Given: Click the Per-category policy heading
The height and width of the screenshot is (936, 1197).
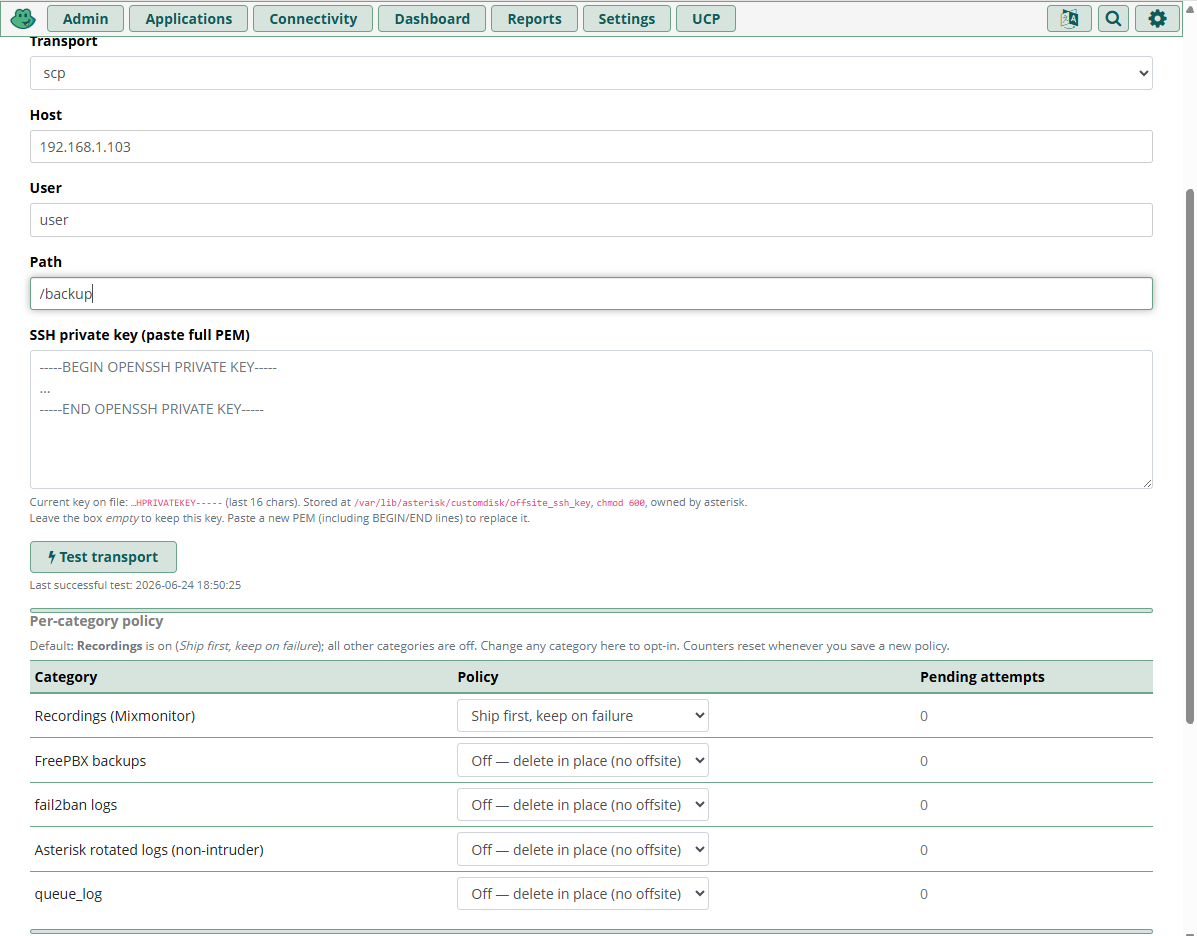Looking at the screenshot, I should (96, 621).
